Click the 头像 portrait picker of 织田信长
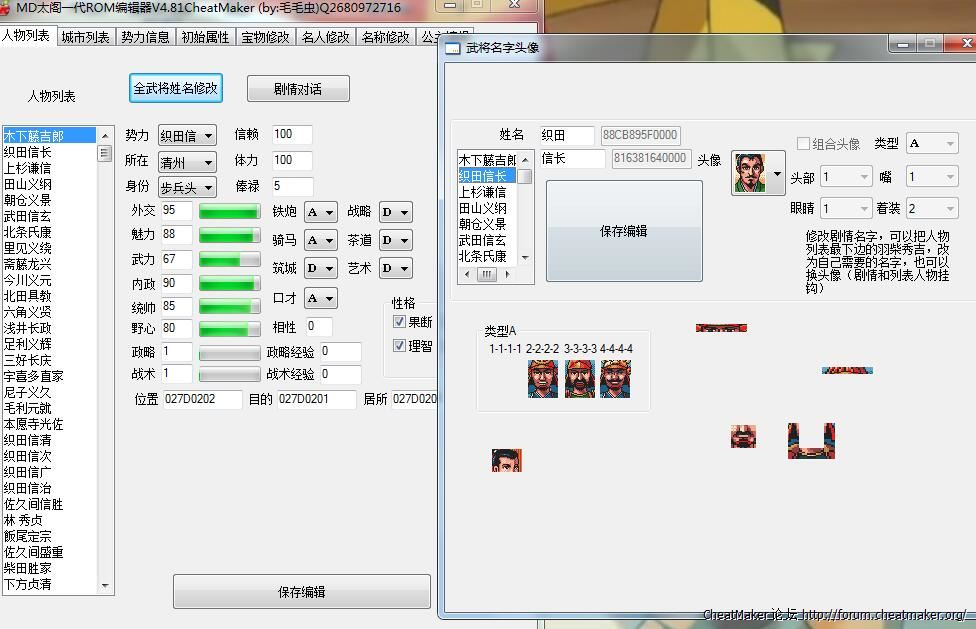Image resolution: width=976 pixels, height=629 pixels. (x=758, y=173)
